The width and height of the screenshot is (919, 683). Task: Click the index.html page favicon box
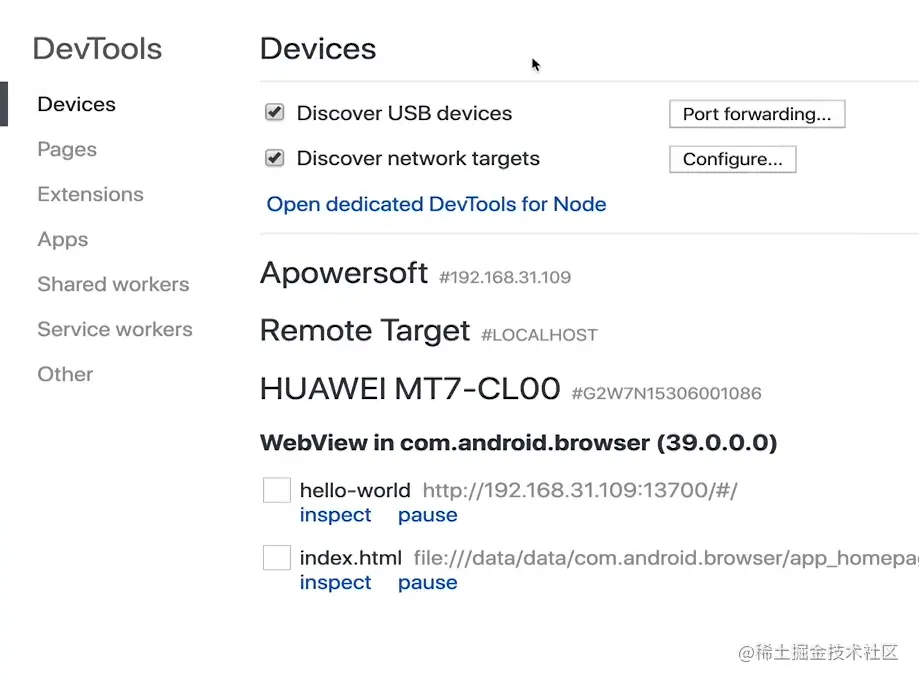pyautogui.click(x=276, y=558)
